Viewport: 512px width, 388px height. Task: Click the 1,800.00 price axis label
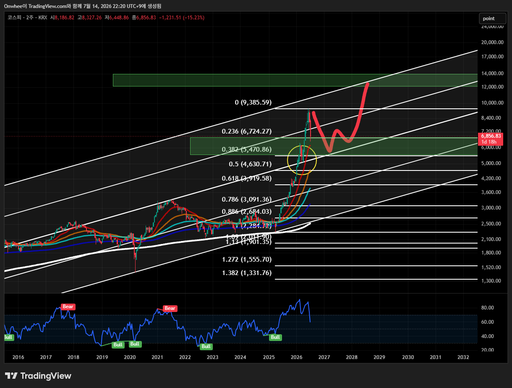point(491,253)
